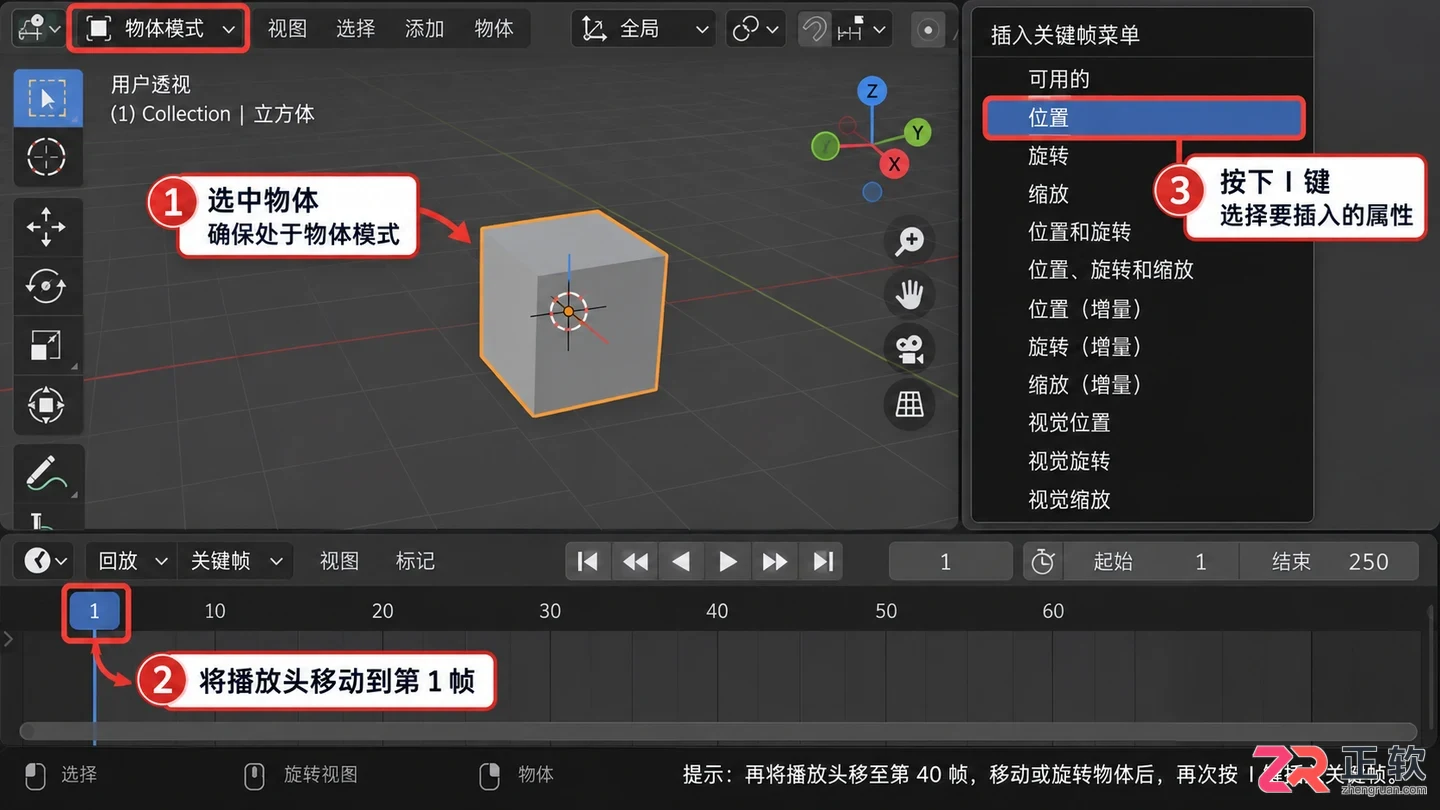Open the pivot point dropdown
Screen dimensions: 1440x810
pos(756,29)
